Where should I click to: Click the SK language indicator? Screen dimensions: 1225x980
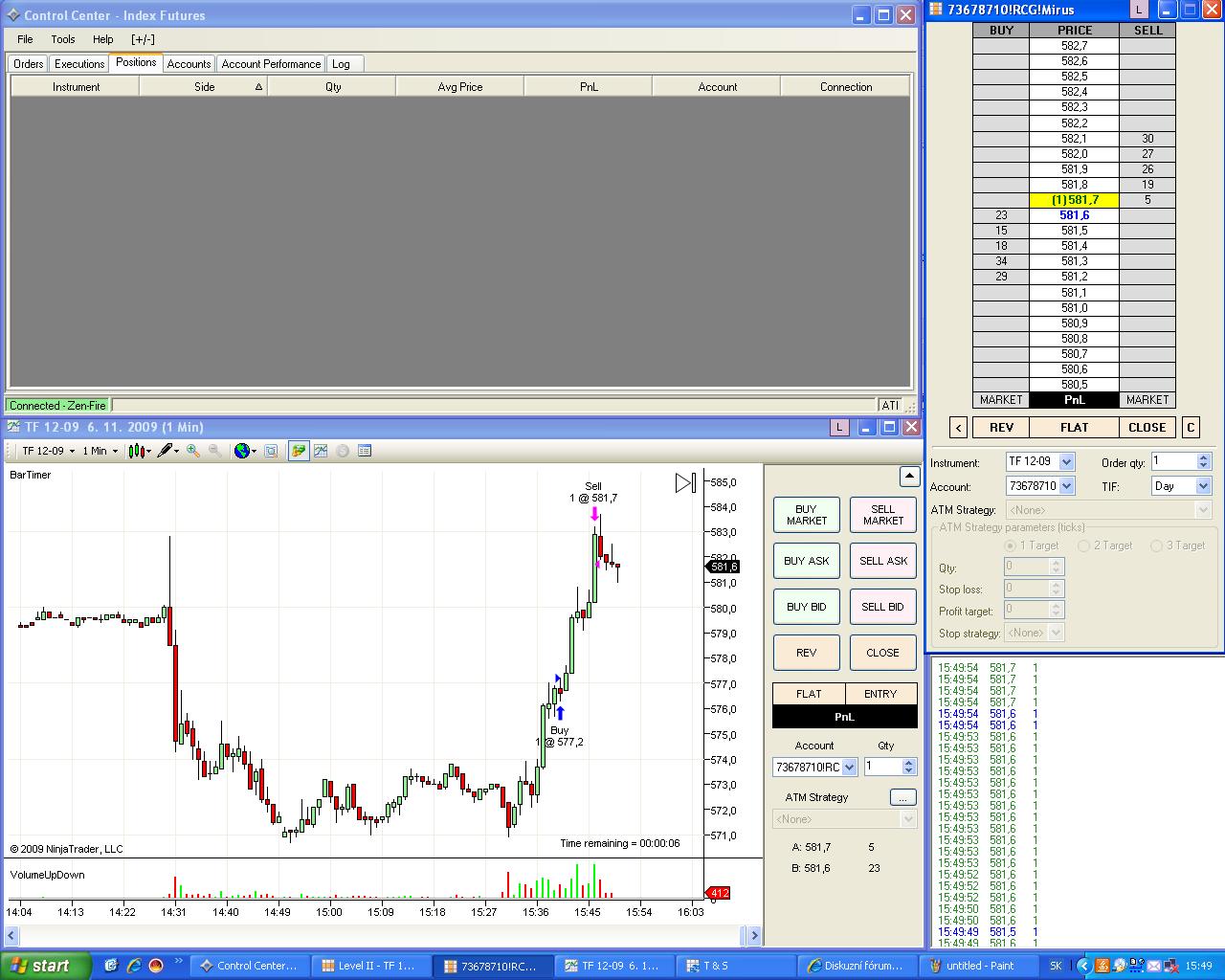point(1056,966)
